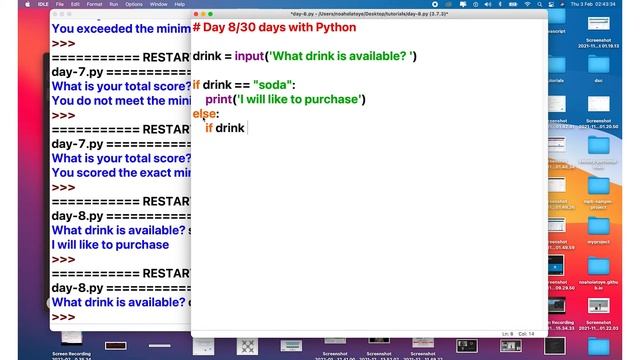Click 'You do not meet the mini' line in Shell
Image resolution: width=640 pixels, height=360 pixels.
click(x=121, y=101)
